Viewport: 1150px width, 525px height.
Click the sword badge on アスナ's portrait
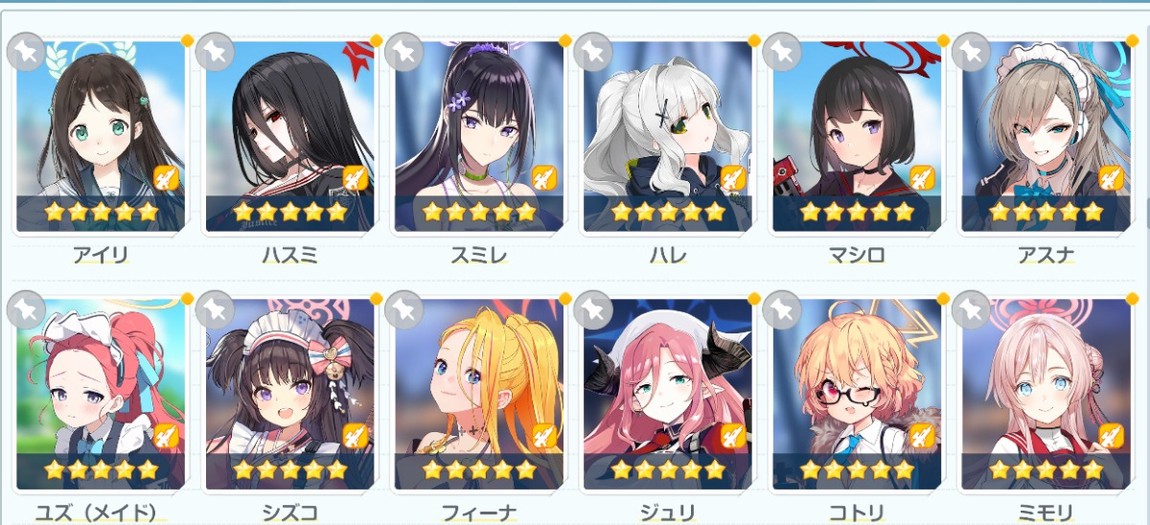[1112, 178]
